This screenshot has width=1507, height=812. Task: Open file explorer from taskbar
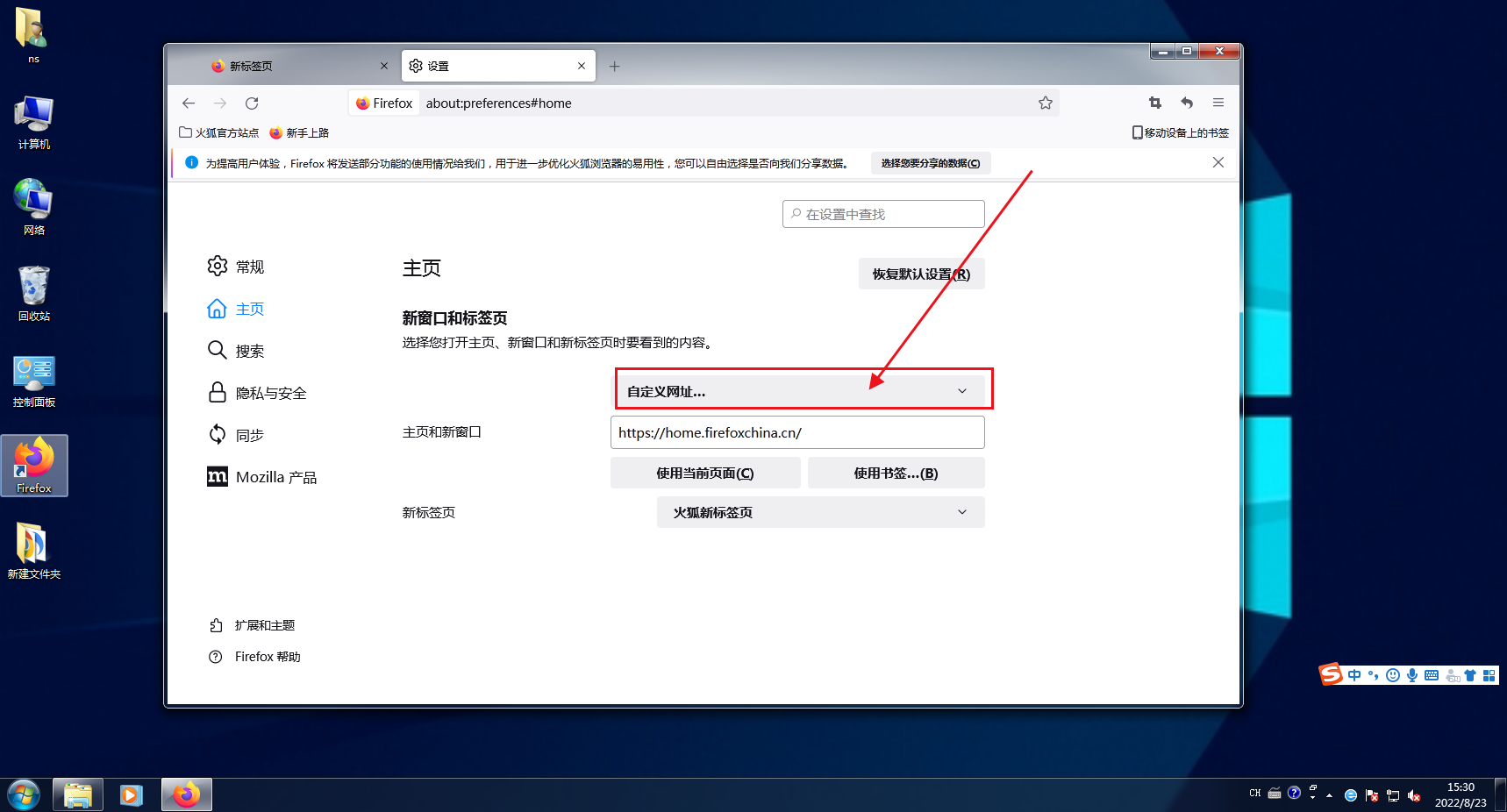[x=78, y=795]
